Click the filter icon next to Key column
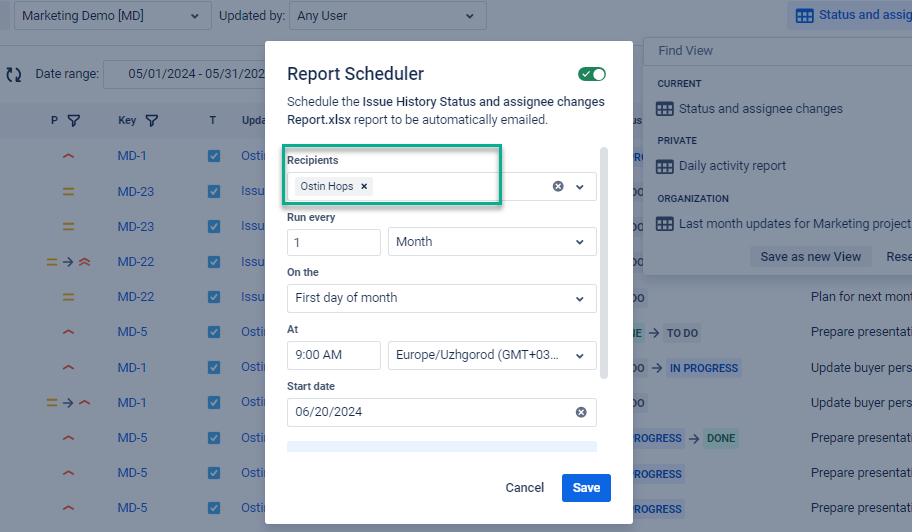The height and width of the screenshot is (532, 912). click(x=151, y=121)
